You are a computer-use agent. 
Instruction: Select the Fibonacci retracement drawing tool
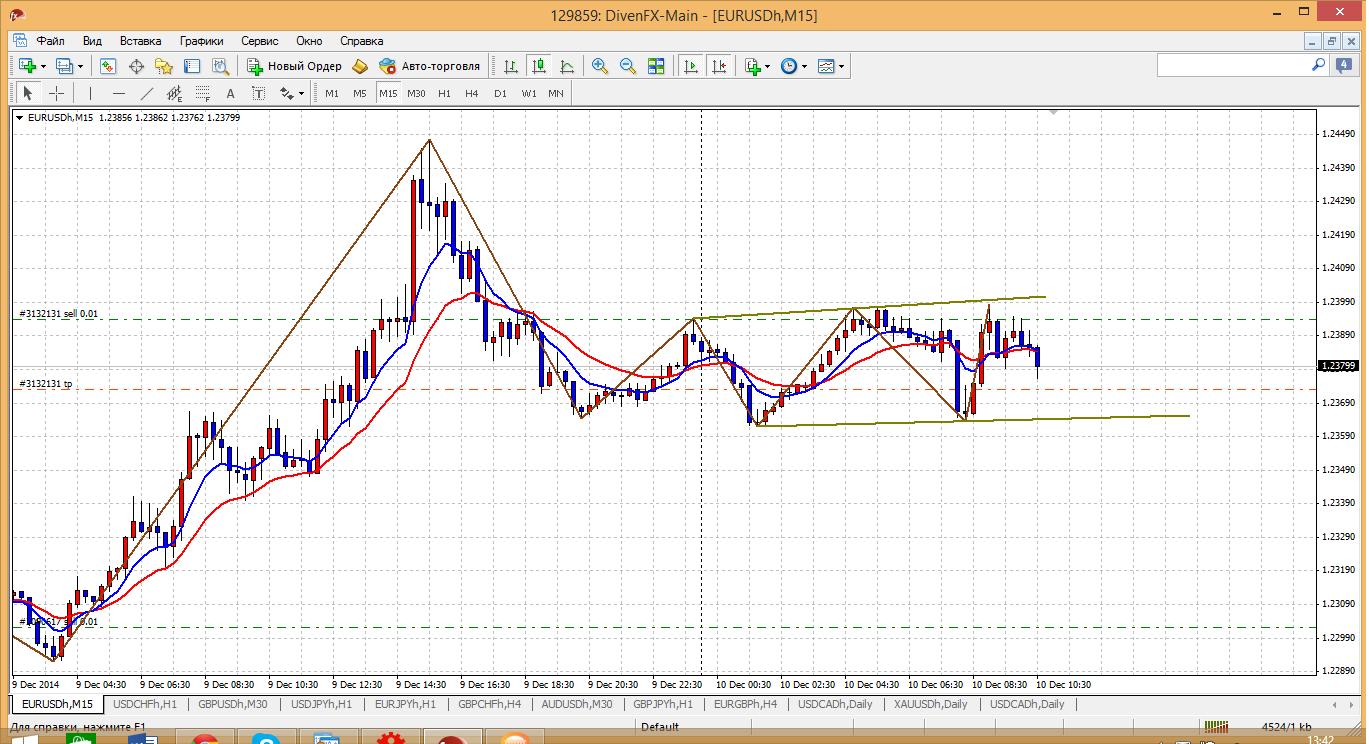[x=204, y=93]
